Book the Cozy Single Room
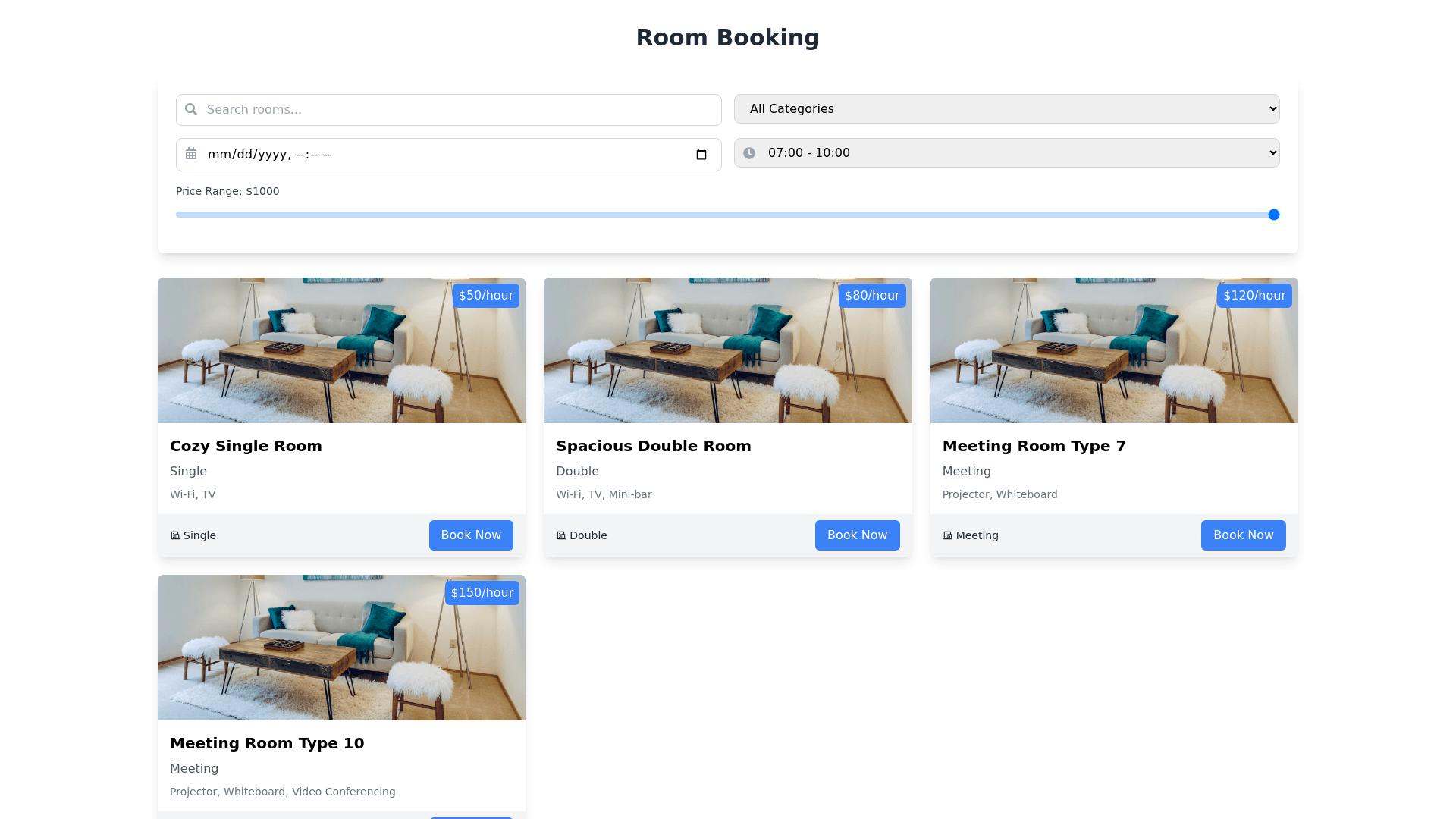Image resolution: width=1456 pixels, height=819 pixels. pos(471,535)
